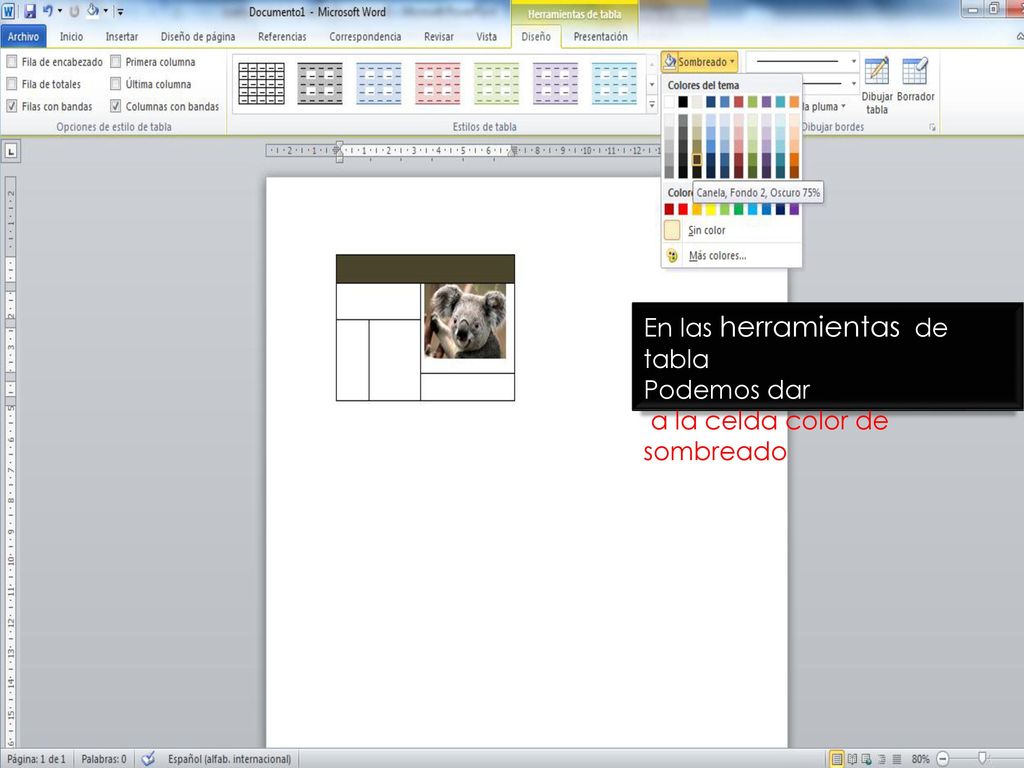Screen dimensions: 1024x768
Task: Open Customize Quick Access Toolbar dropdown
Action: click(120, 11)
